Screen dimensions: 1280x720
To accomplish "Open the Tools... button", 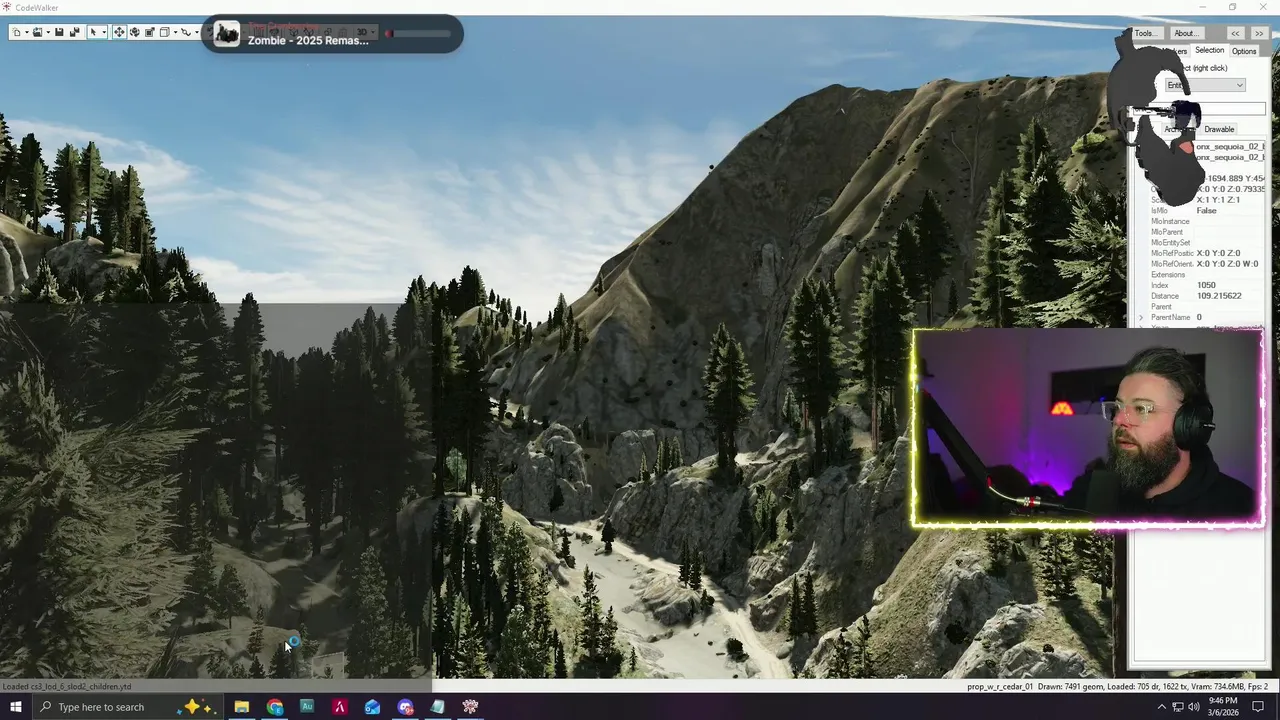I will [x=1147, y=33].
